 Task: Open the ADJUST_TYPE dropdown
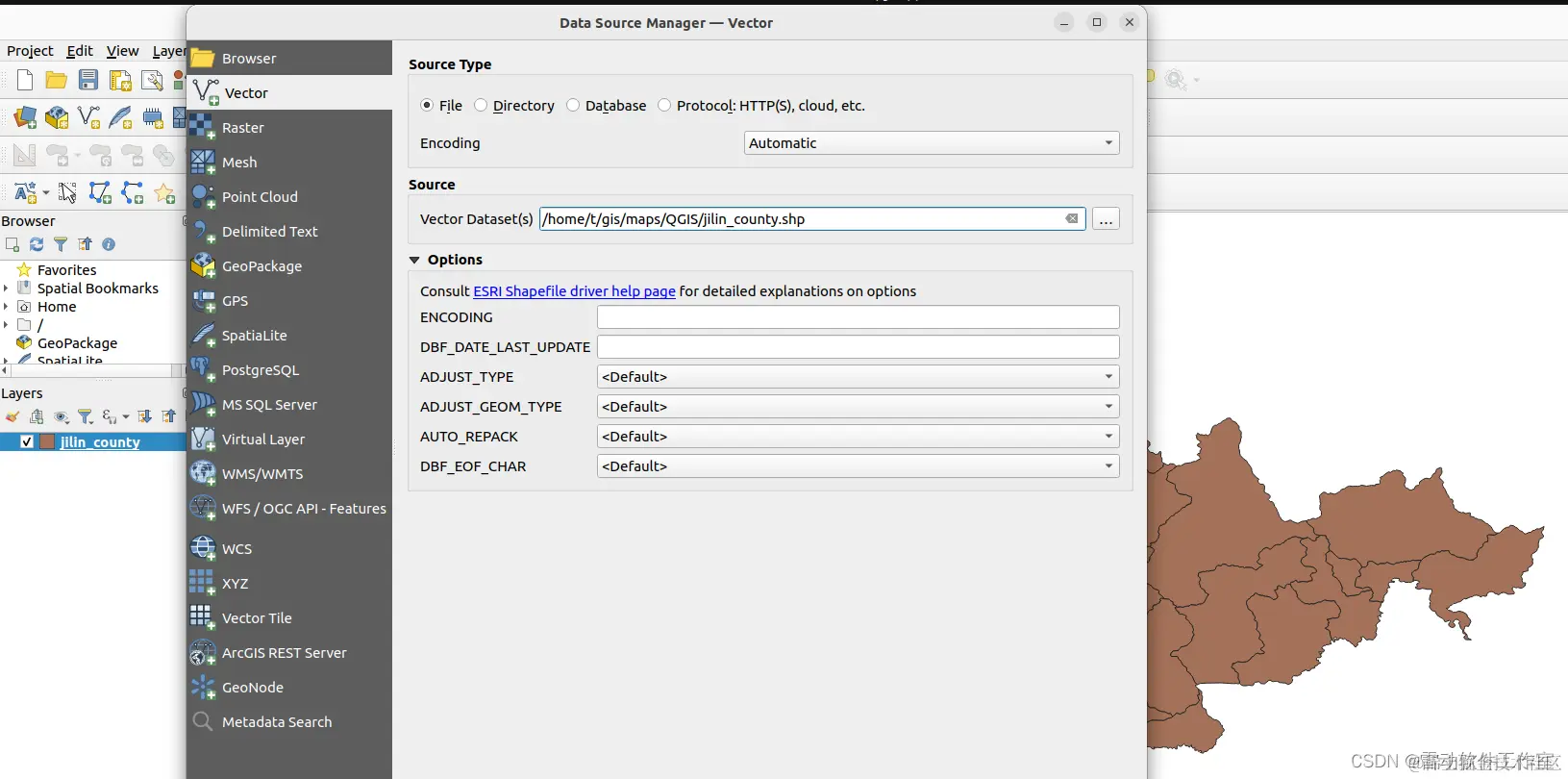(x=858, y=377)
